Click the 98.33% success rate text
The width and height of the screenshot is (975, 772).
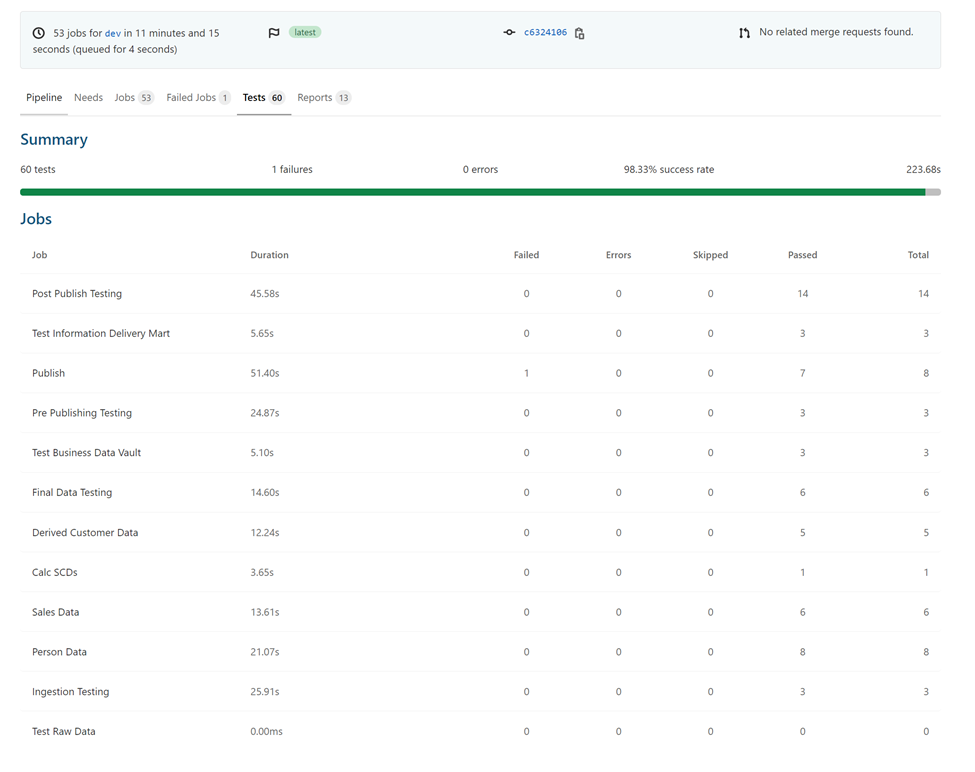(669, 170)
